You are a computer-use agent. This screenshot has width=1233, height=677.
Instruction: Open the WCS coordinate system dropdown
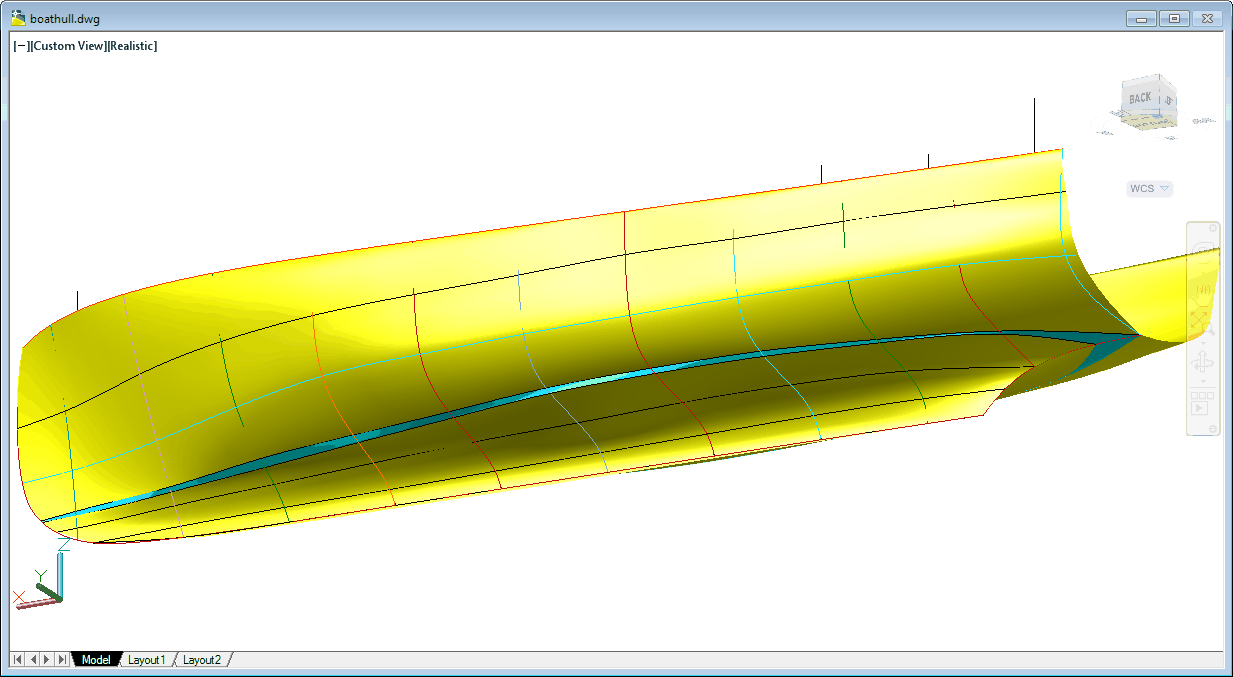click(1149, 188)
